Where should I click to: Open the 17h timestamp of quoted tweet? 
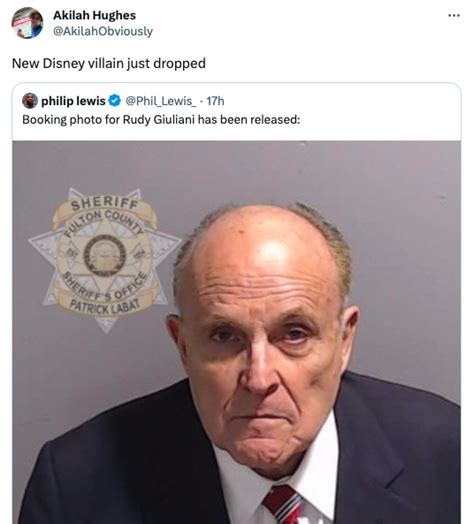[x=215, y=101]
